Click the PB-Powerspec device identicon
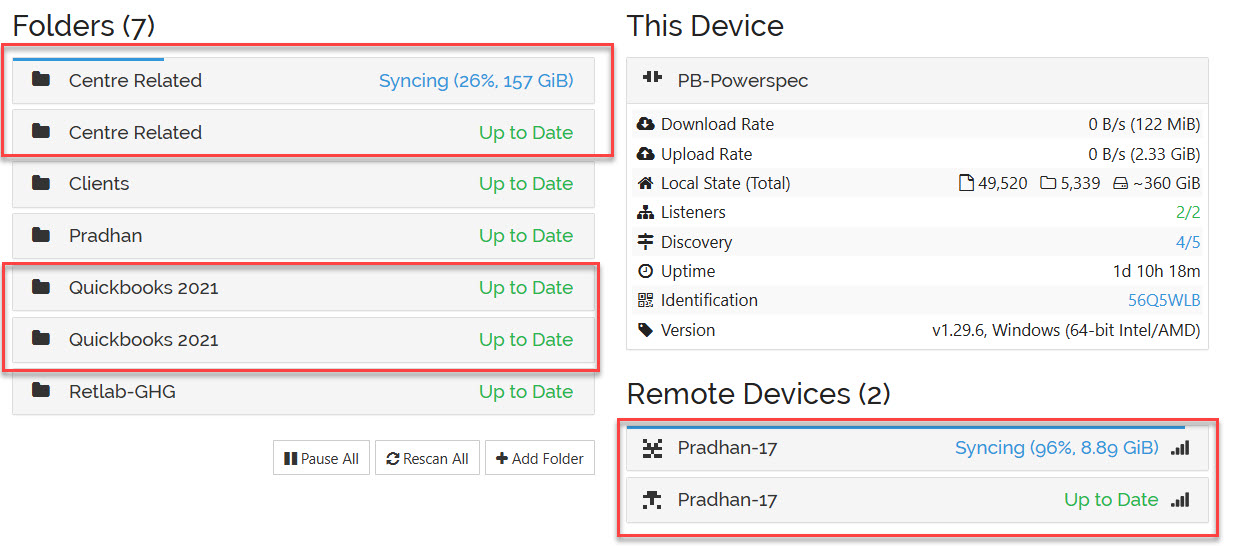The height and width of the screenshot is (546, 1246). 652,78
